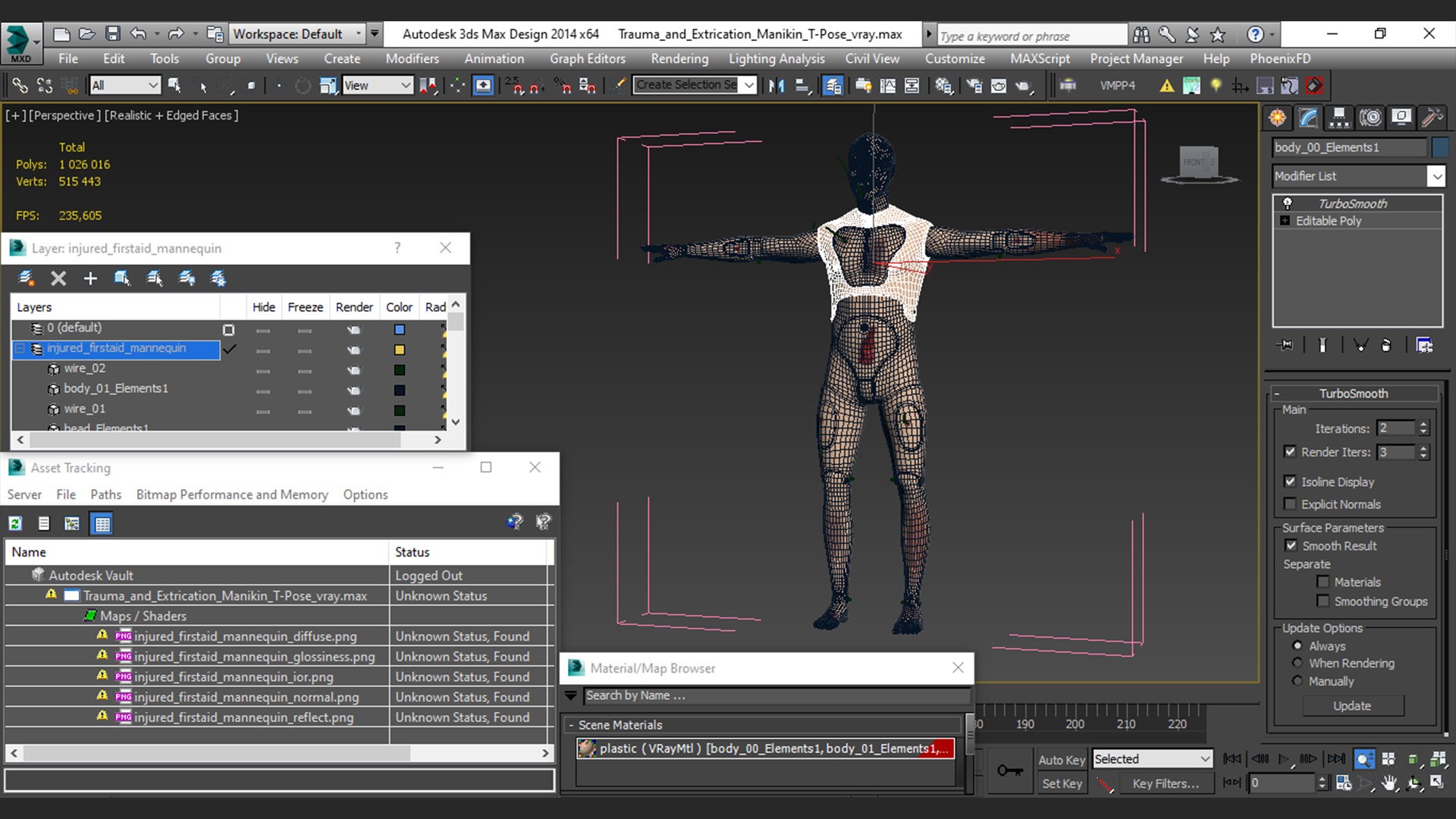Viewport: 1456px width, 819px height.
Task: Collapse the TurboSmooth rollout
Action: [x=1354, y=393]
